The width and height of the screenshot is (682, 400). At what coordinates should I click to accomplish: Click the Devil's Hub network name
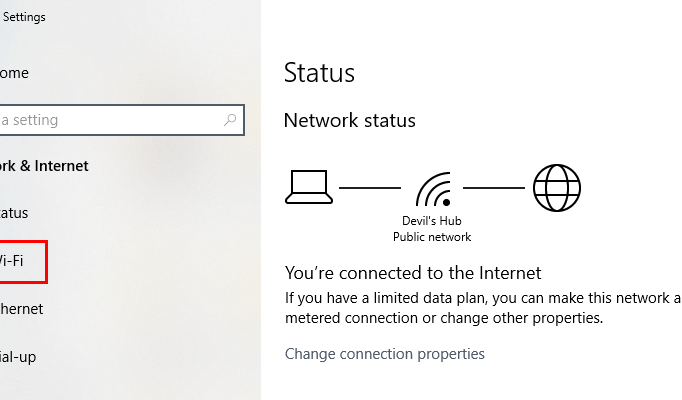coord(431,221)
